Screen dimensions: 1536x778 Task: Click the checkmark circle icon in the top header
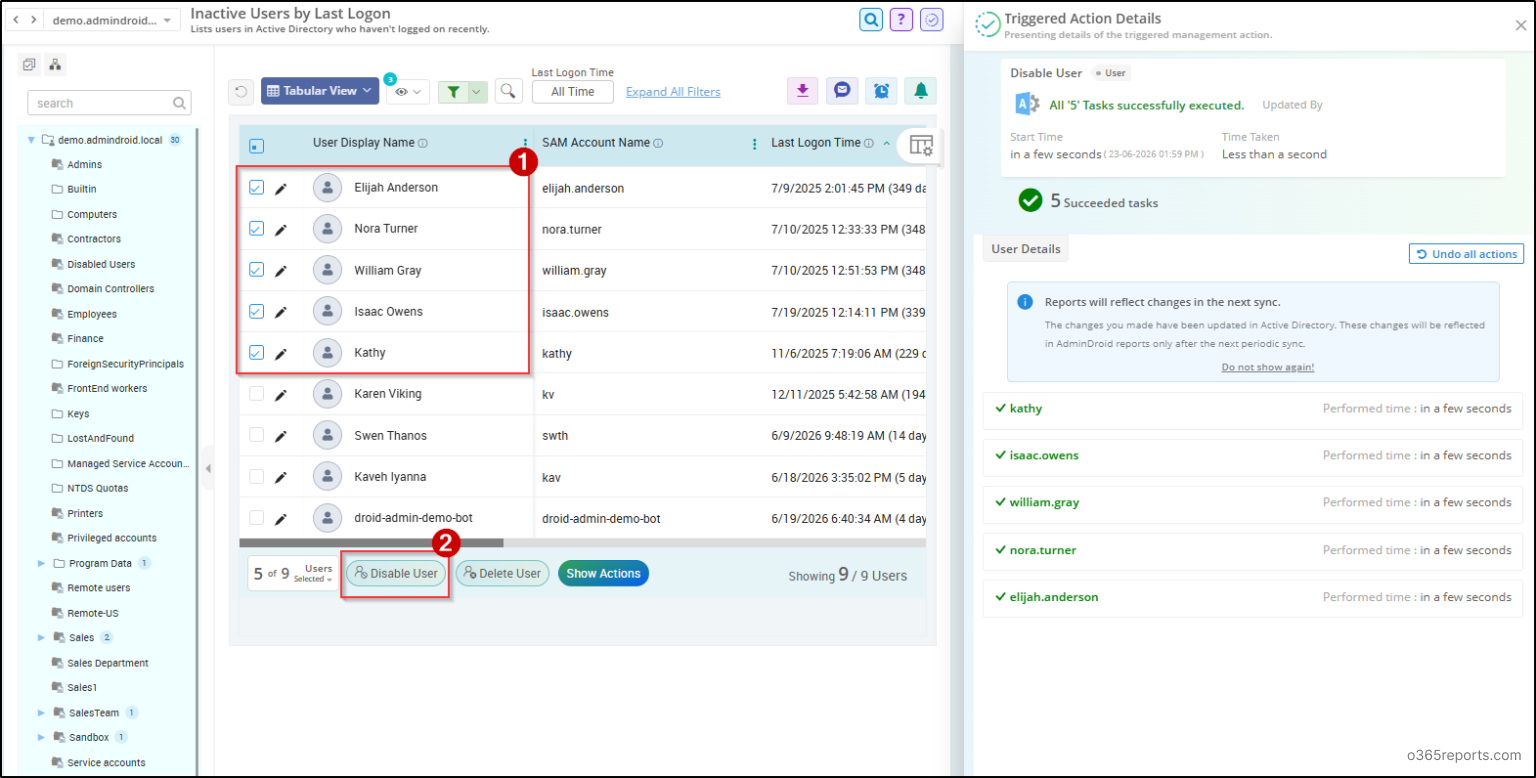pos(931,20)
